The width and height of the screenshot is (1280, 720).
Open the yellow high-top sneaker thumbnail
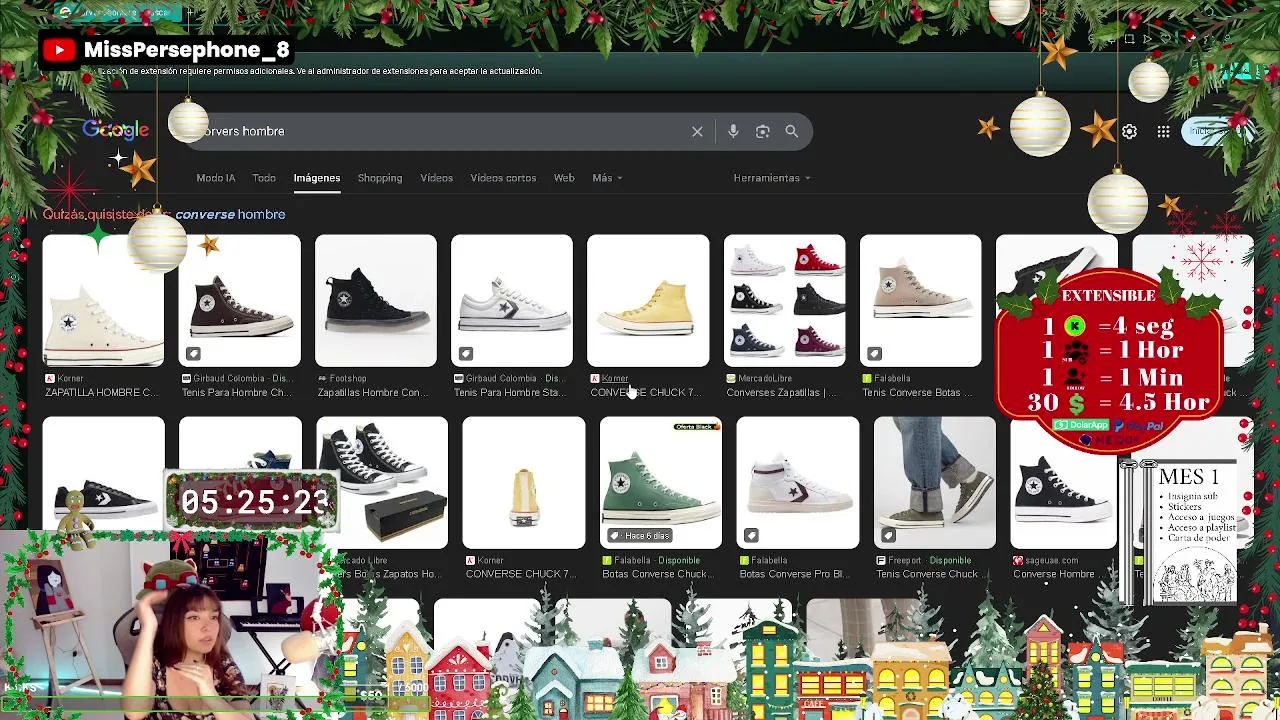(x=648, y=301)
